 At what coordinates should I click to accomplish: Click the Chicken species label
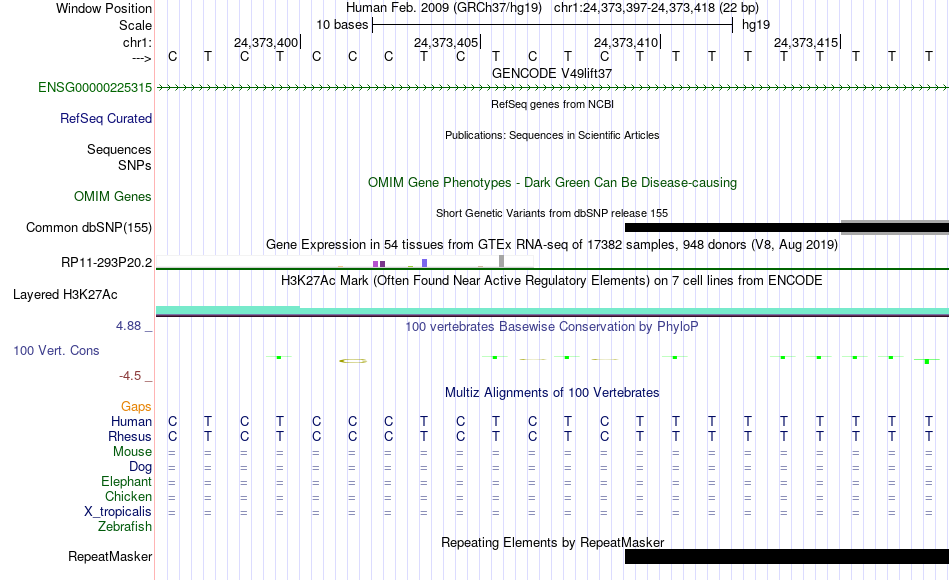click(128, 497)
